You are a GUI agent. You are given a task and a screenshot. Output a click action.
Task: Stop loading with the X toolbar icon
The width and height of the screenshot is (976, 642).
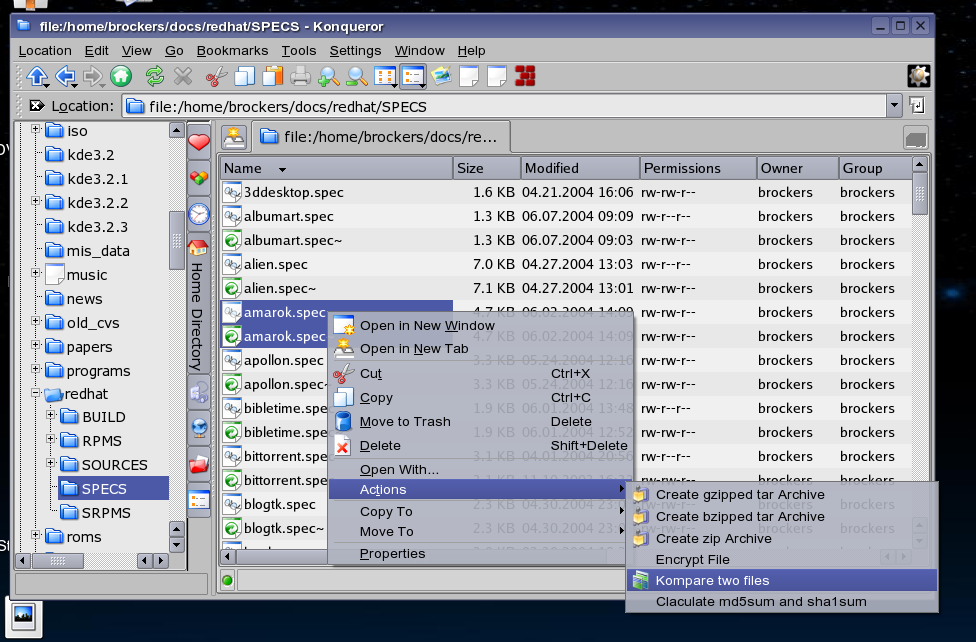pyautogui.click(x=183, y=77)
